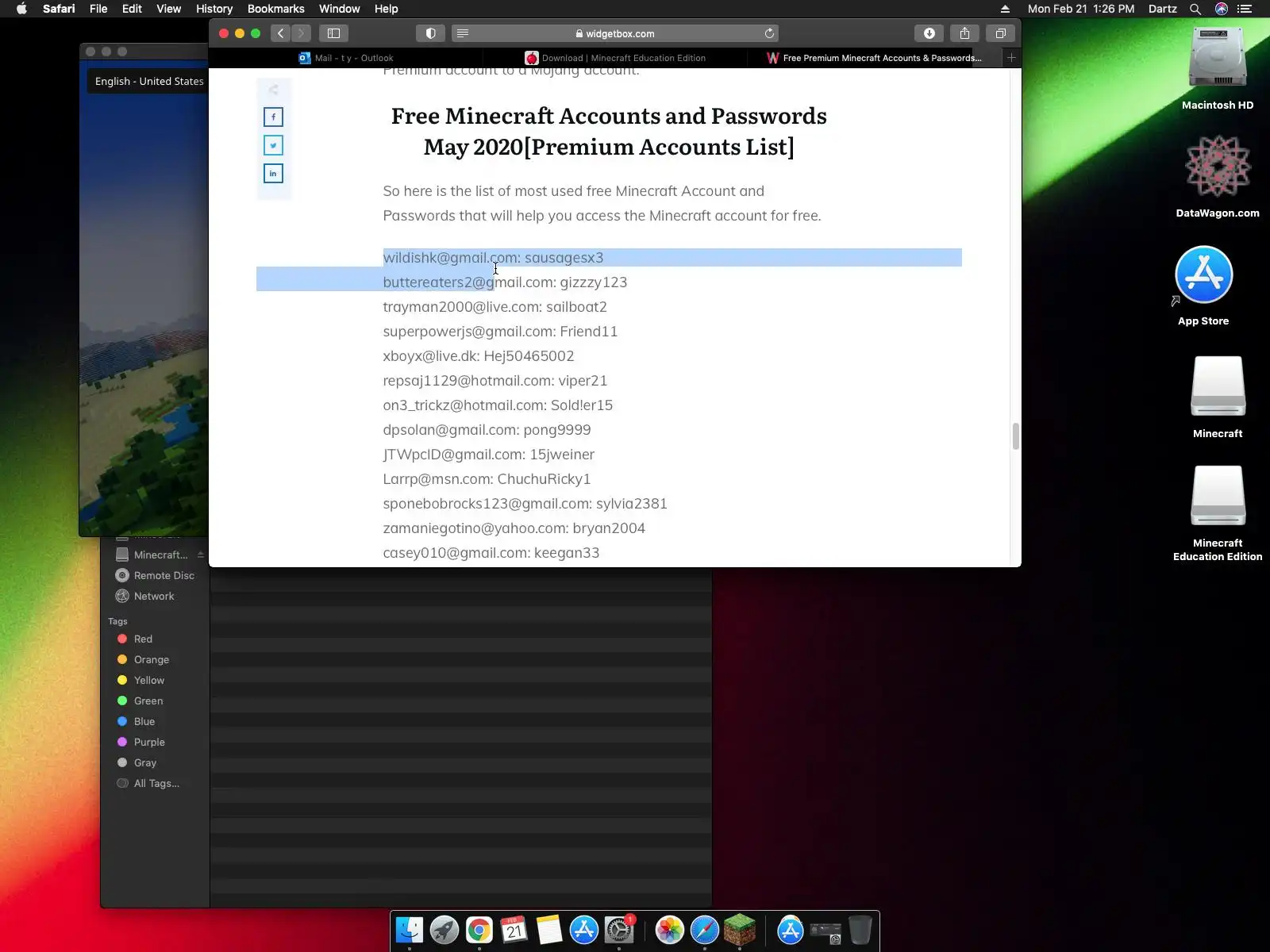Open the Safari menu in the menu bar
Viewport: 1270px width, 952px height.
coord(59,9)
